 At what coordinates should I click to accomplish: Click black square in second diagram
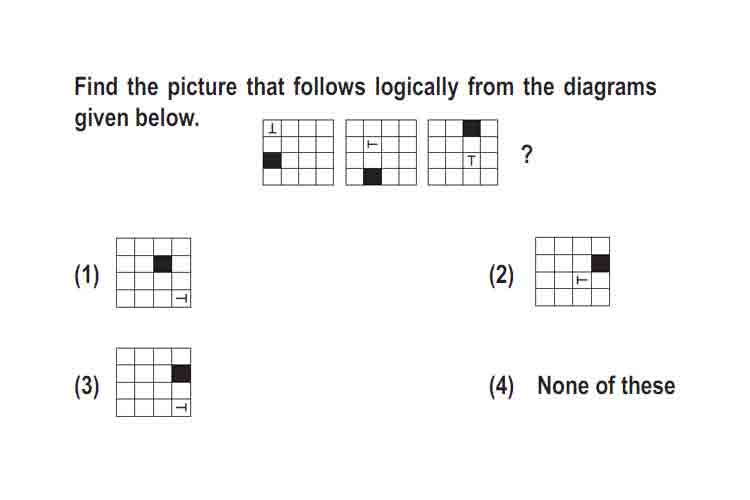373,177
